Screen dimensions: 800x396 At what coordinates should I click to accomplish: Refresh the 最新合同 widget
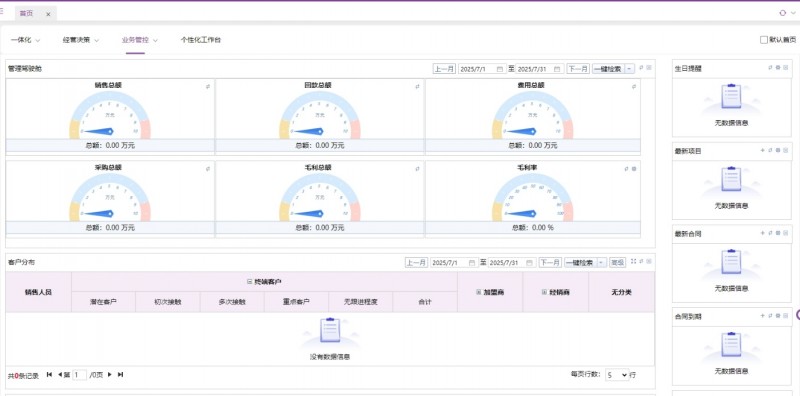[x=770, y=233]
